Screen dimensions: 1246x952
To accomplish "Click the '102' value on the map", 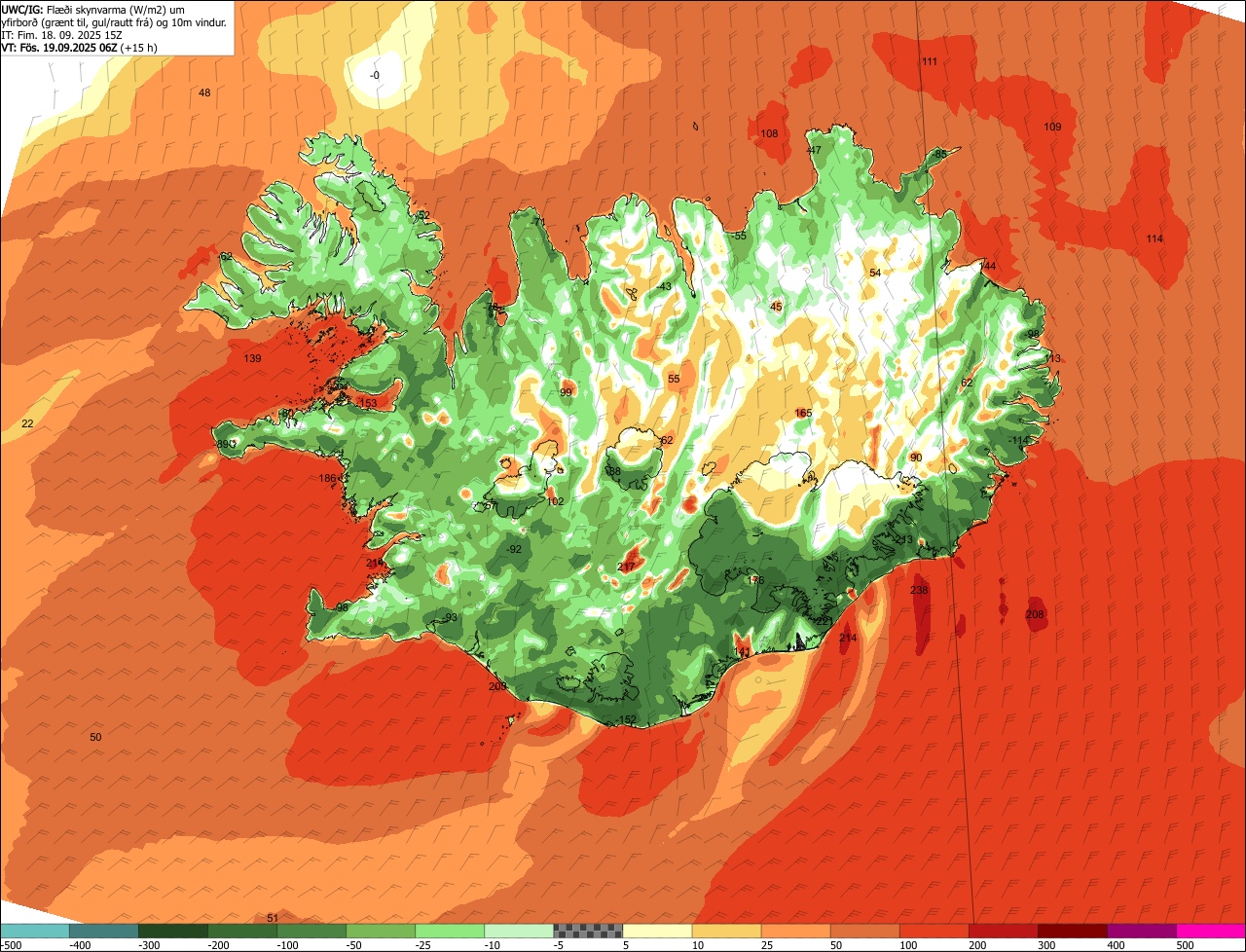I will [556, 501].
